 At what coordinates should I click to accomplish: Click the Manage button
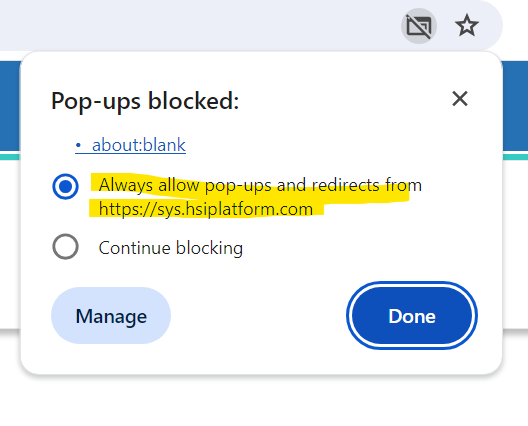(x=111, y=316)
